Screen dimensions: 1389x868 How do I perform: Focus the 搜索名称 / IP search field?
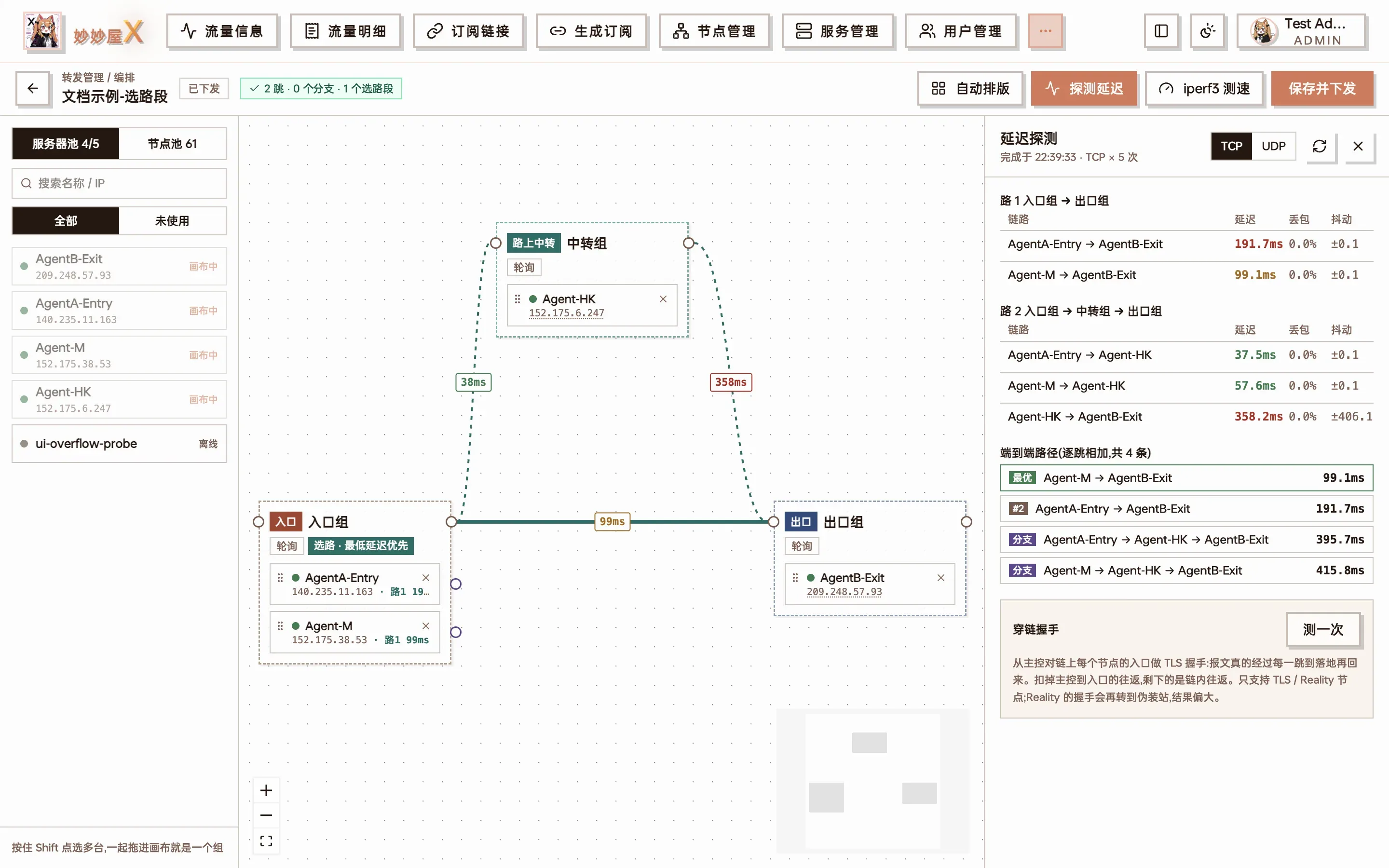point(119,183)
